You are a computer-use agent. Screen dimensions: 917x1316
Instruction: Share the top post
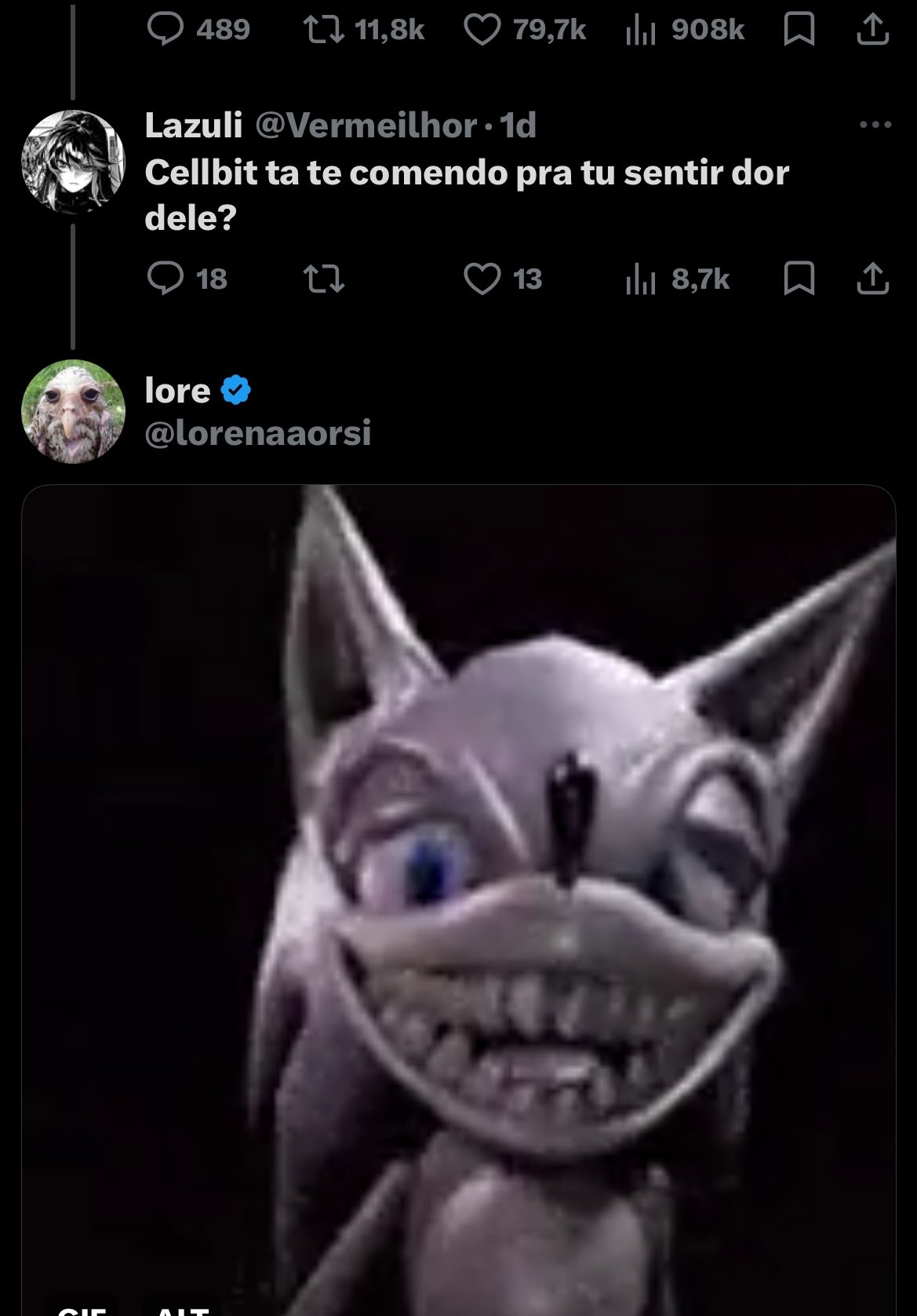pyautogui.click(x=872, y=30)
